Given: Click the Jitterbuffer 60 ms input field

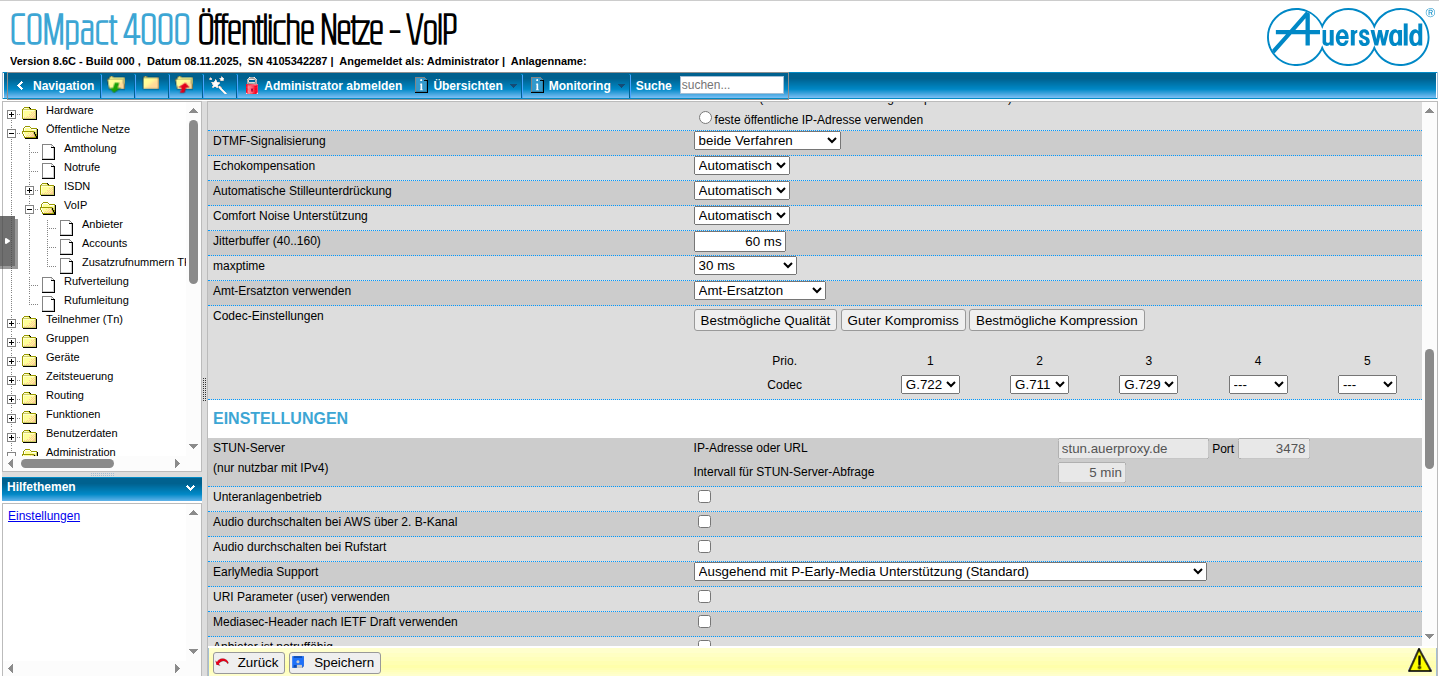Looking at the screenshot, I should click(x=740, y=241).
